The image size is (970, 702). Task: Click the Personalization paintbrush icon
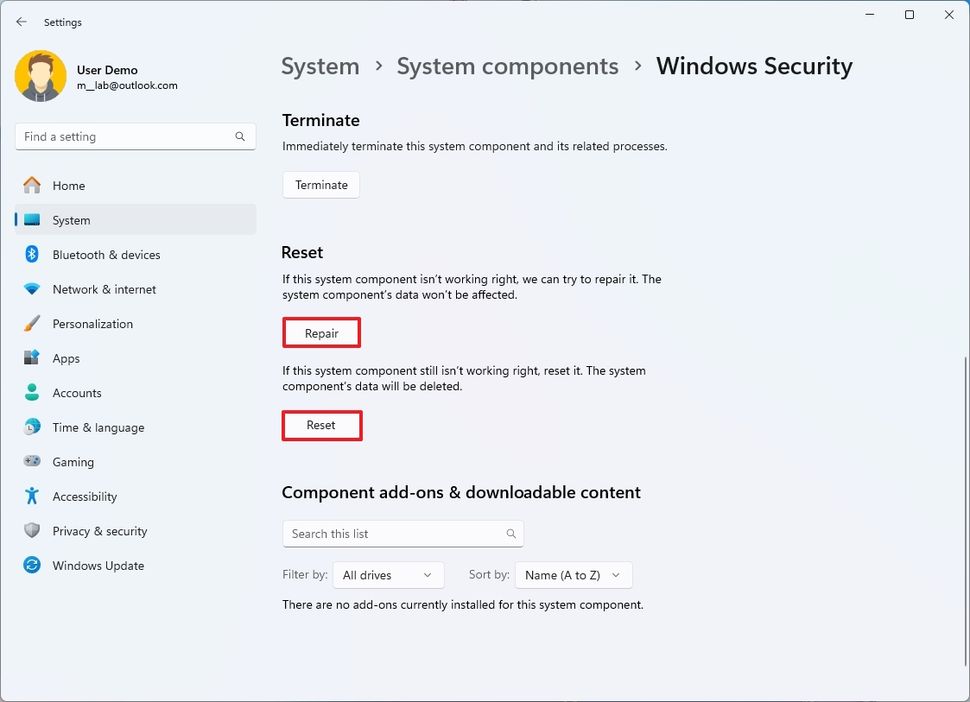point(32,323)
